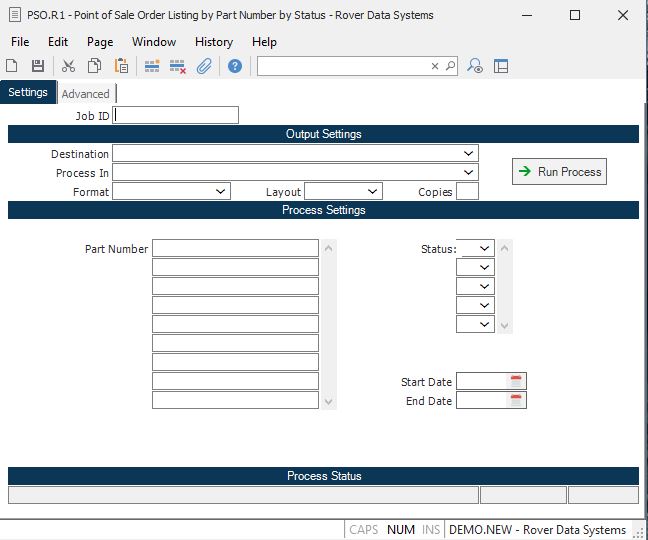Click the Save disk icon
The image size is (648, 540).
pos(38,66)
